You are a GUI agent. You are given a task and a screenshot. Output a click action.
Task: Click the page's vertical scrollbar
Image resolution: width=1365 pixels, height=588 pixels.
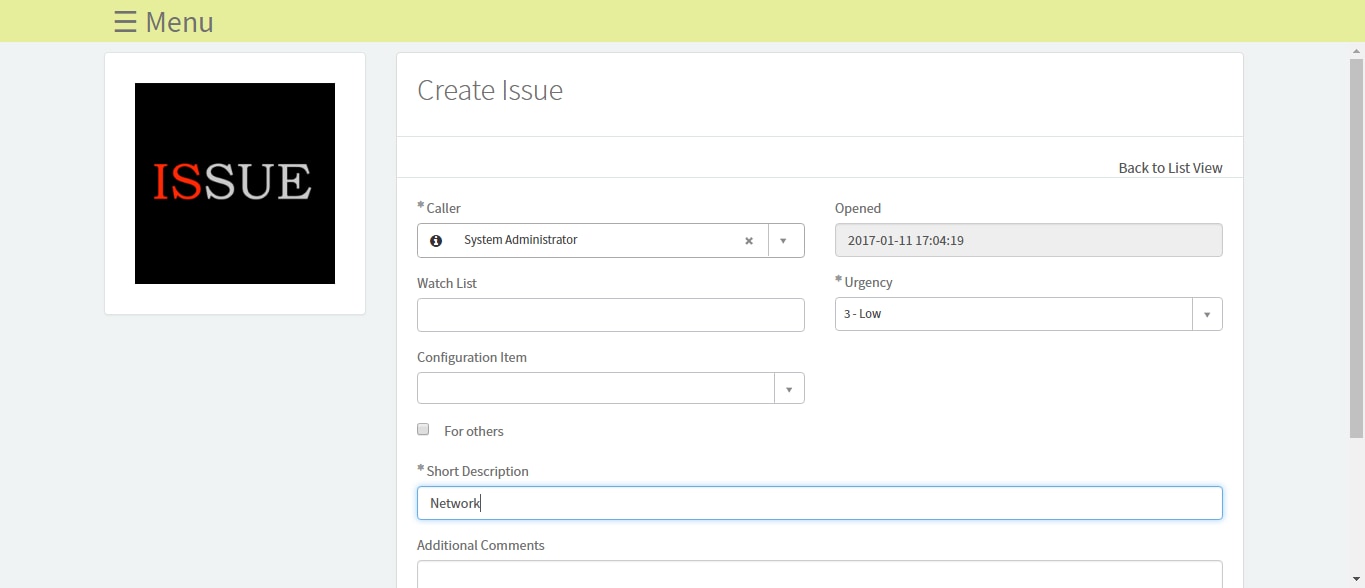click(1357, 248)
